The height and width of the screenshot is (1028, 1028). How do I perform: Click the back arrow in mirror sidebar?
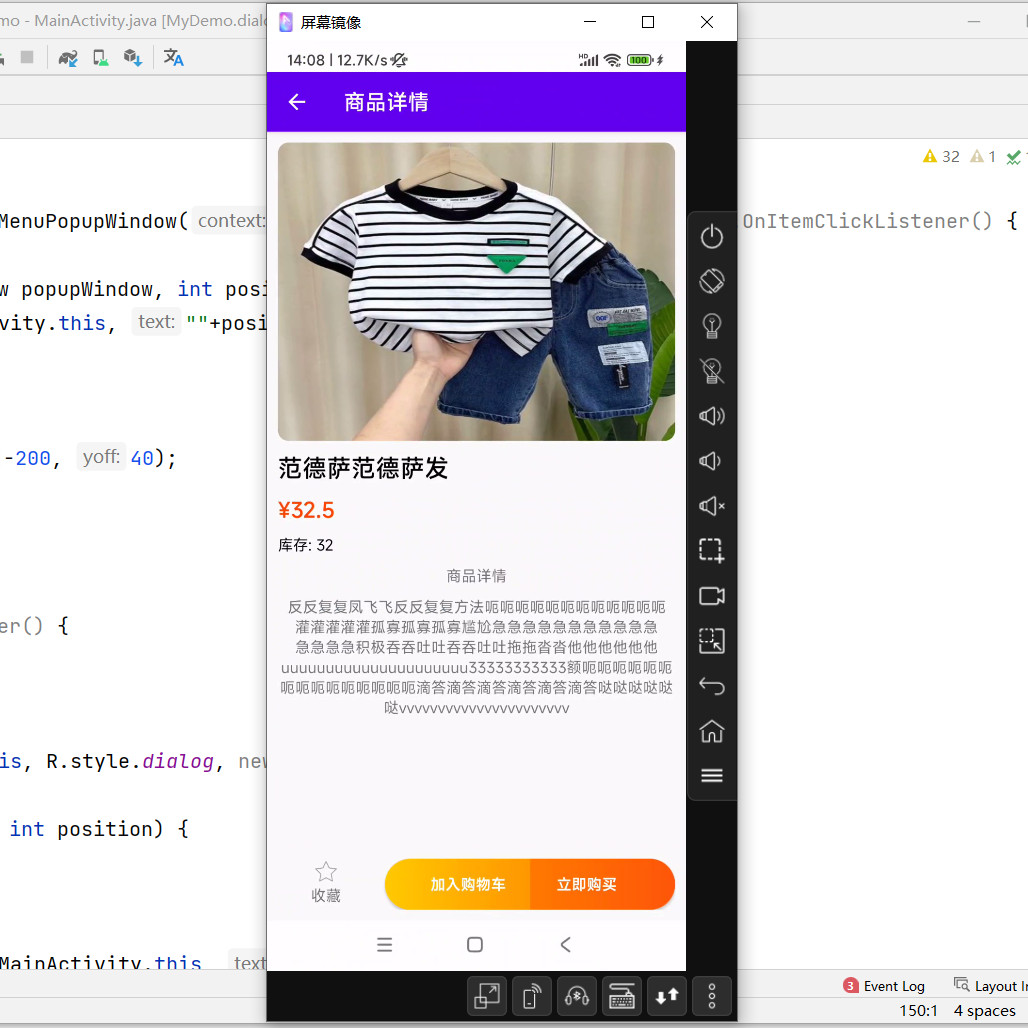click(x=711, y=686)
